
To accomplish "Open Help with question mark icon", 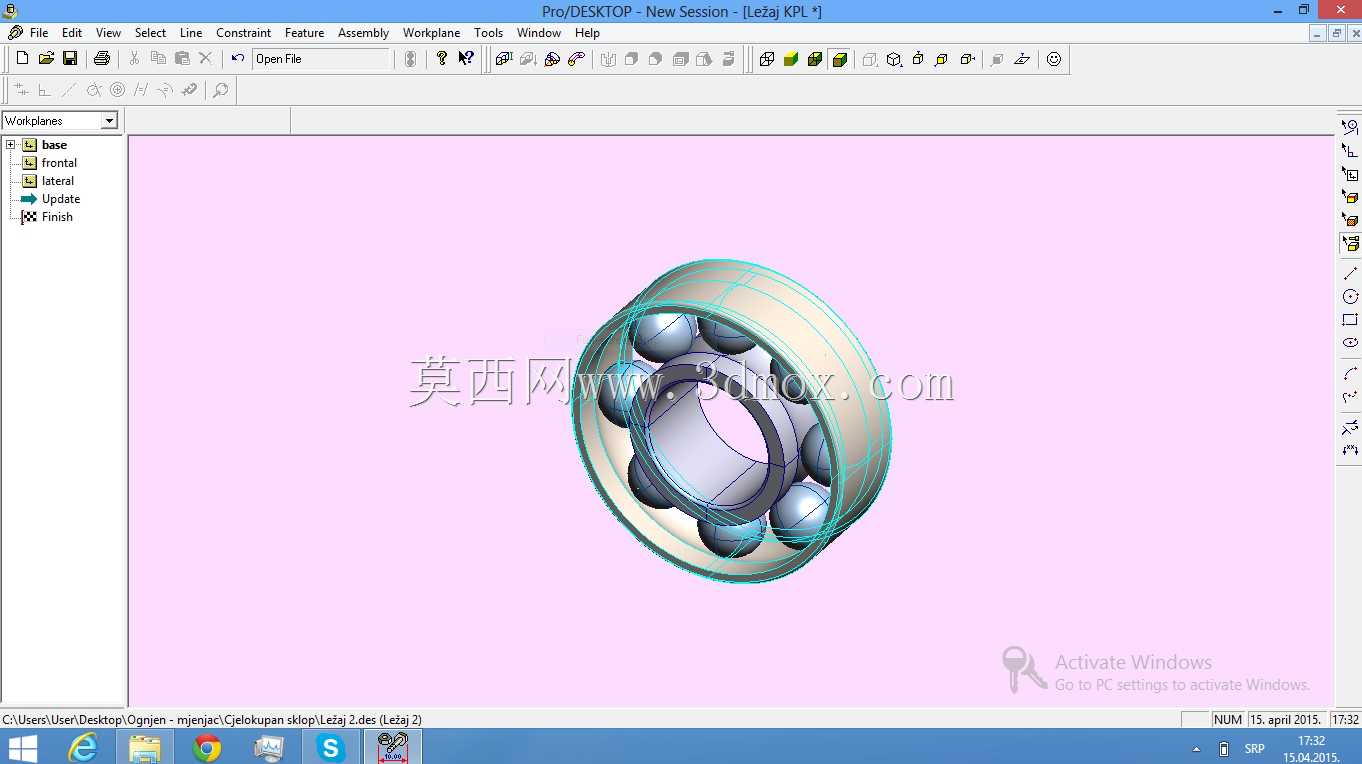I will [442, 59].
